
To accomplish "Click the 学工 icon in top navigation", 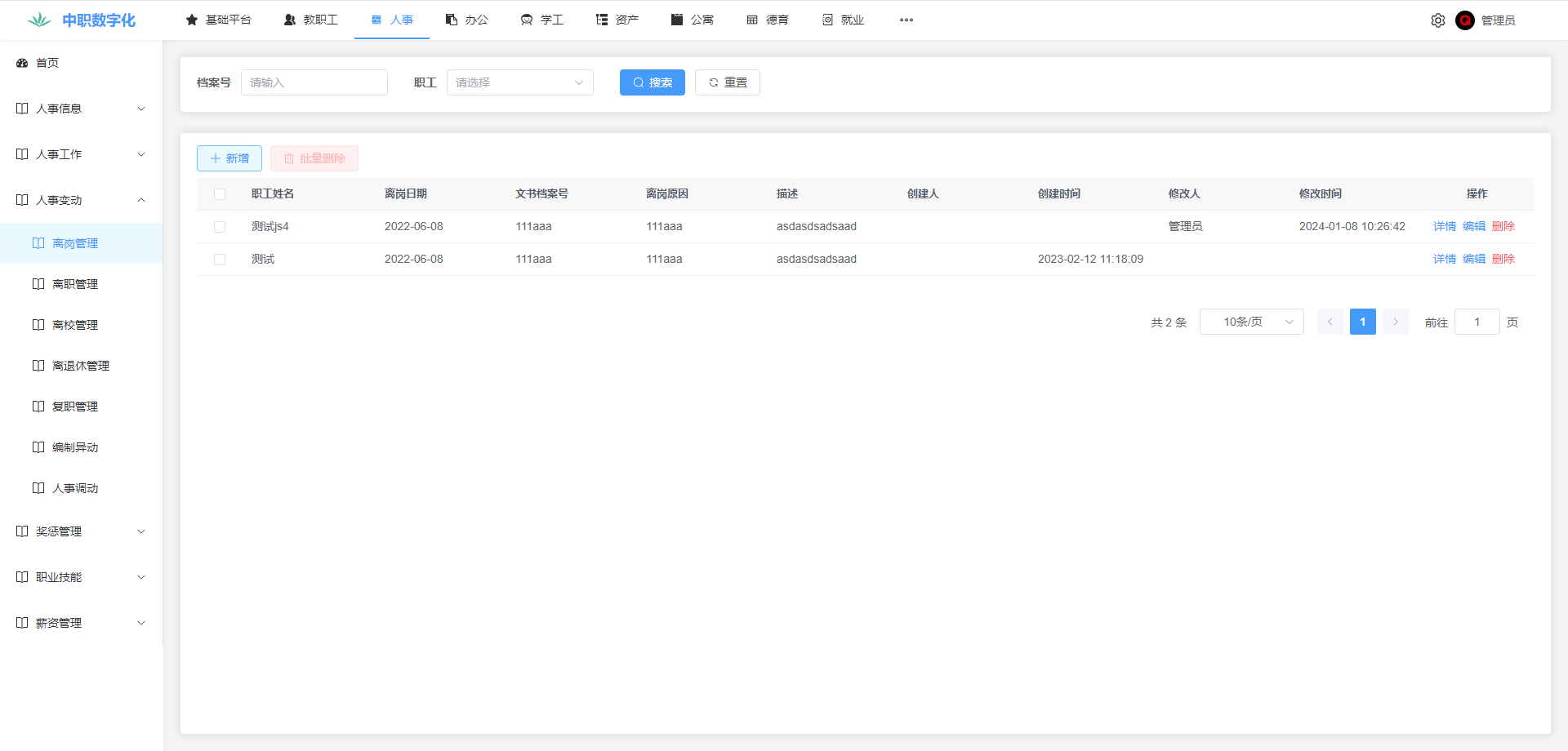I will point(527,20).
